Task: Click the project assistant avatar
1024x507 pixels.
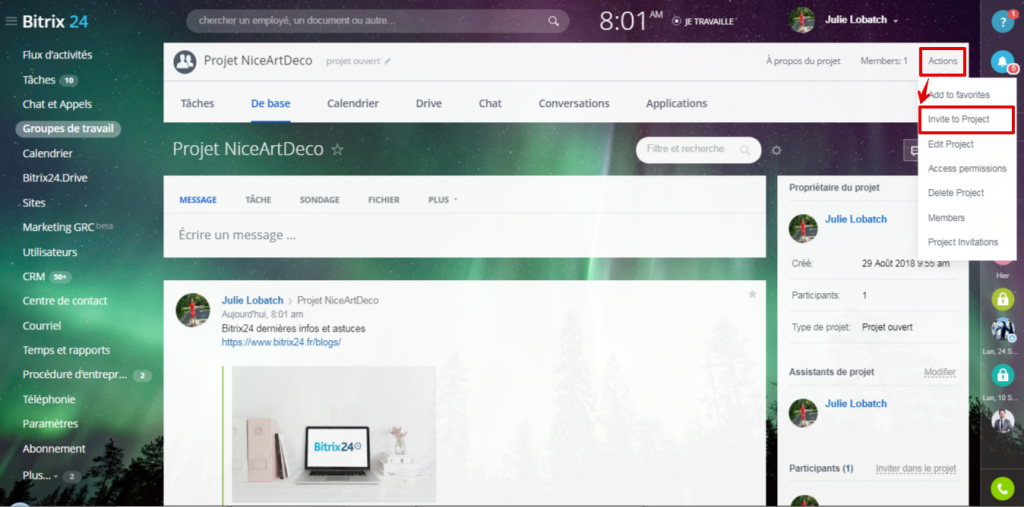Action: point(803,413)
